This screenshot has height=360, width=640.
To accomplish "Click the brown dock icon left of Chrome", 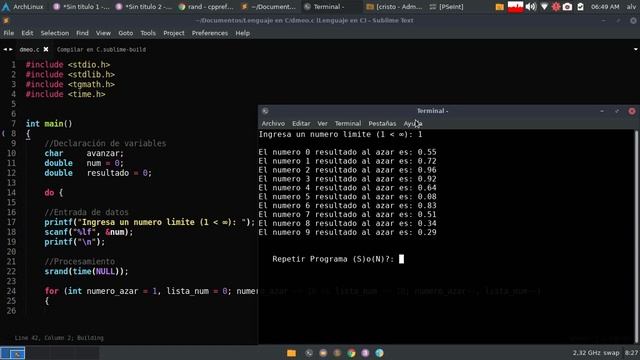I will coord(337,353).
